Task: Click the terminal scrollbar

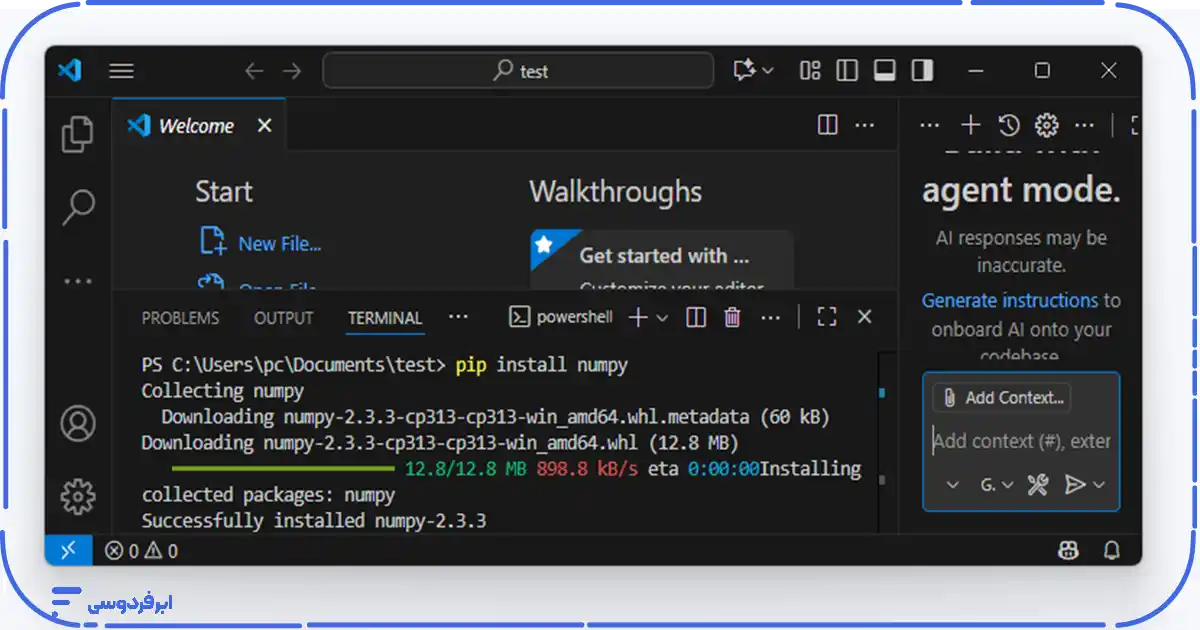Action: [x=881, y=440]
